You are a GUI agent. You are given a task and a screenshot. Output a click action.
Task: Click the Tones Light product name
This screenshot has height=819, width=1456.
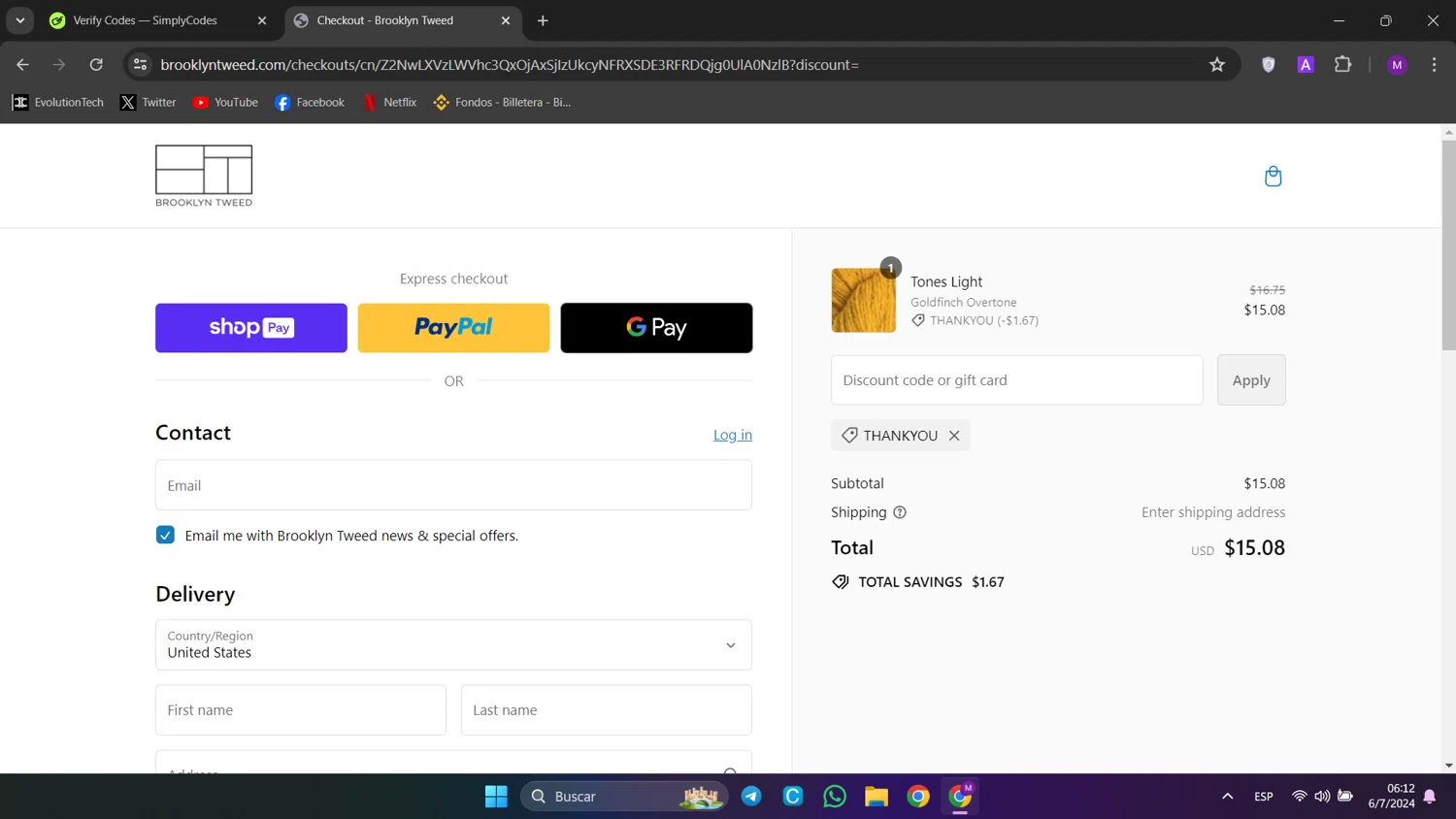(x=946, y=281)
